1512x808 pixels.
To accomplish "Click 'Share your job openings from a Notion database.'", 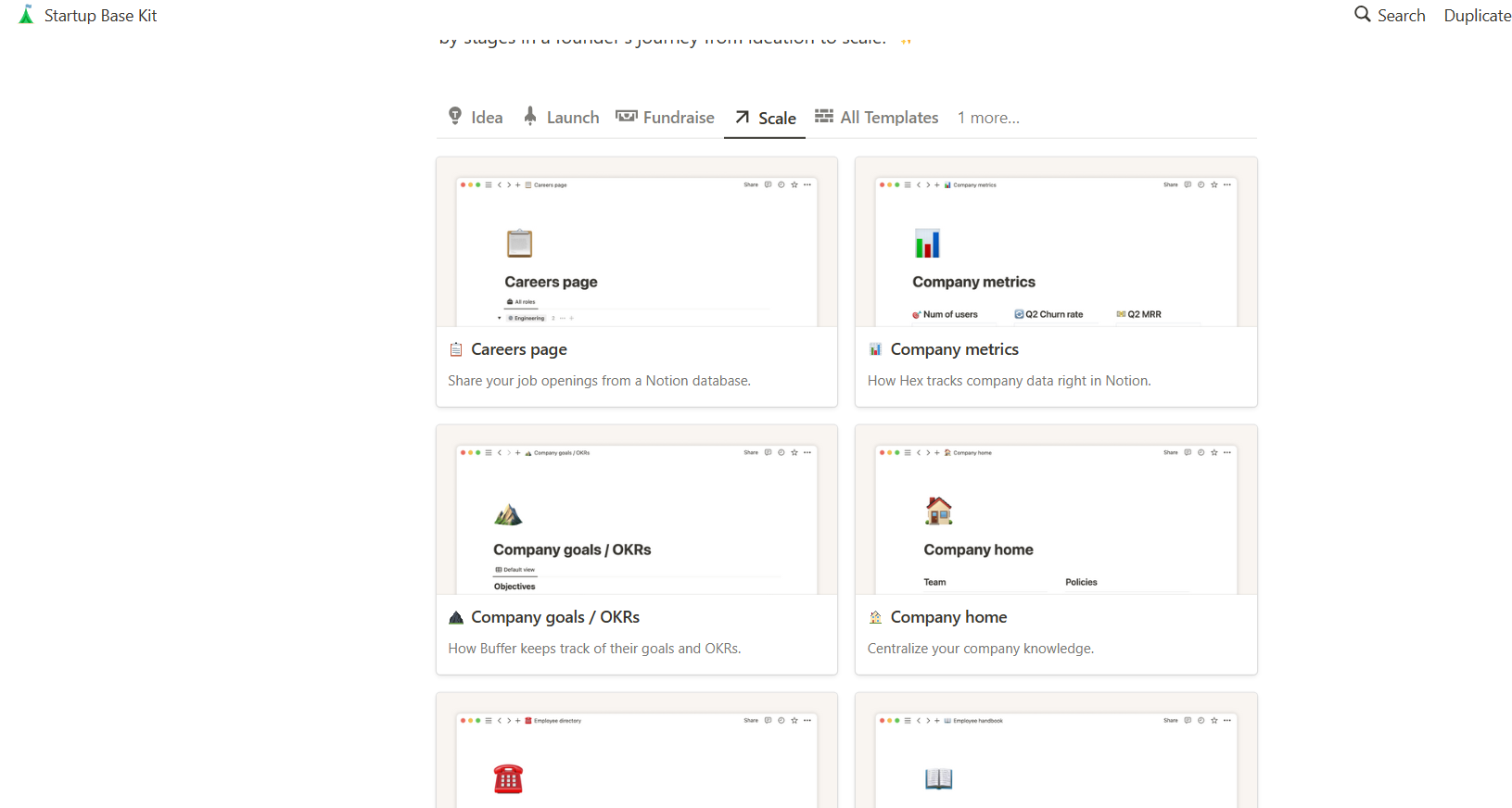I will click(x=599, y=381).
